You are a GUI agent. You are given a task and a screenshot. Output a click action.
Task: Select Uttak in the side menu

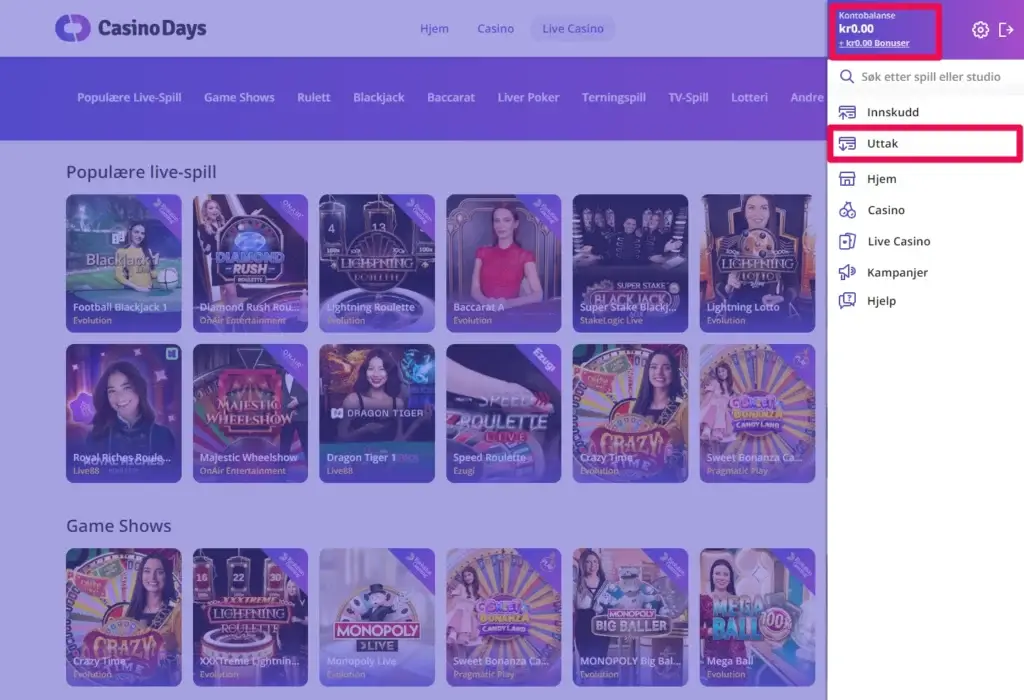coord(925,144)
